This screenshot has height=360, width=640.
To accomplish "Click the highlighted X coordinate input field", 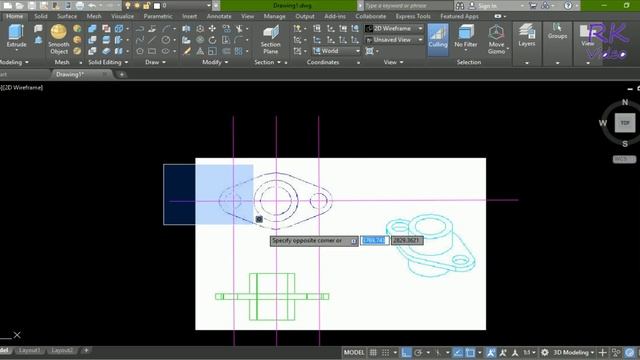I will pos(374,240).
